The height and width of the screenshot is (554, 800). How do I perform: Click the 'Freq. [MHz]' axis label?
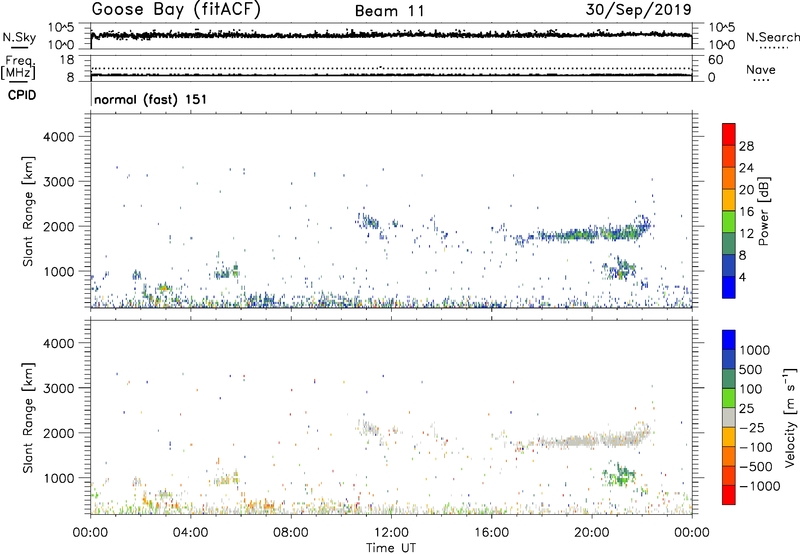pyautogui.click(x=19, y=68)
